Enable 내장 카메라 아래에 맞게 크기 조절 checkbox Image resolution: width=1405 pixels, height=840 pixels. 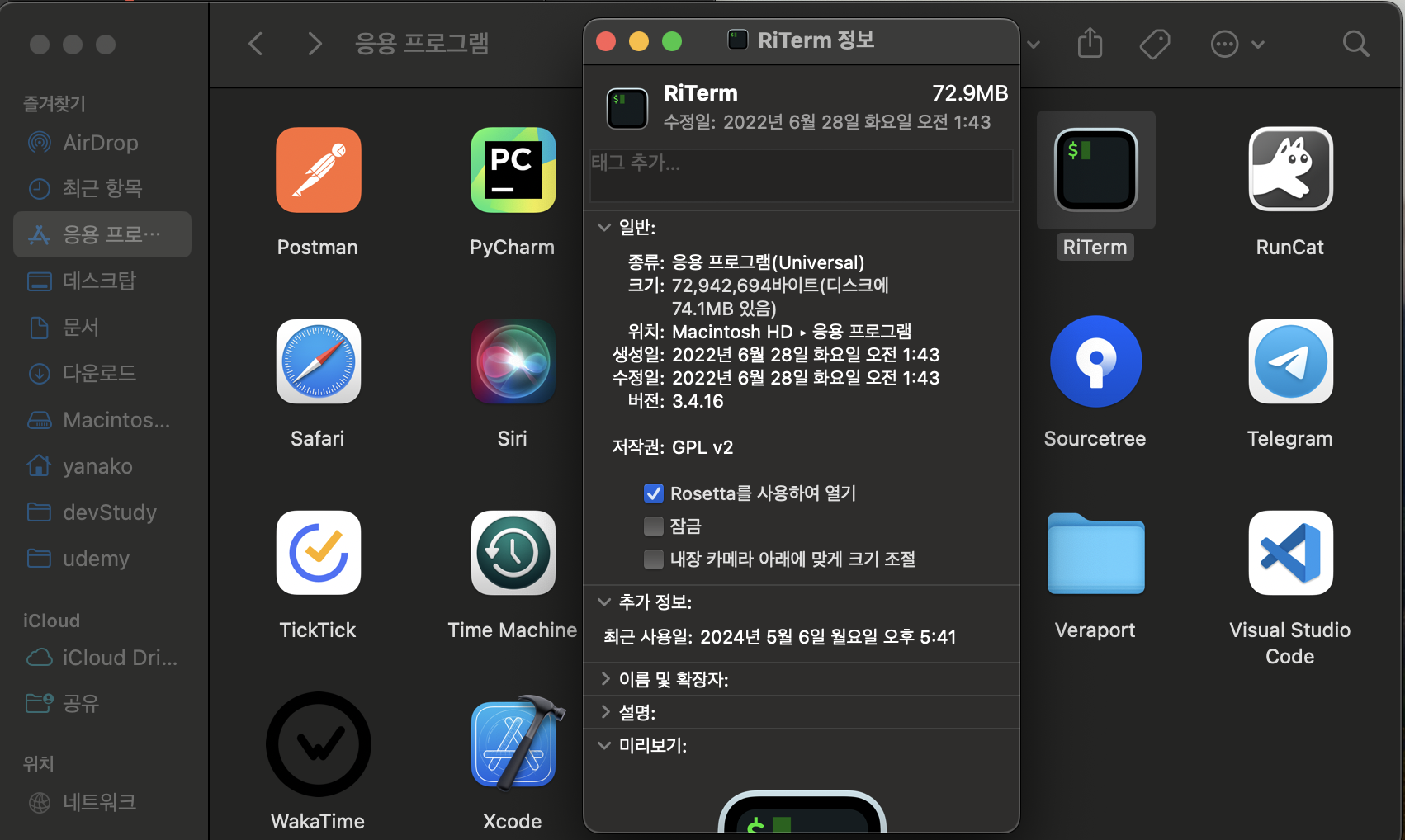(653, 559)
